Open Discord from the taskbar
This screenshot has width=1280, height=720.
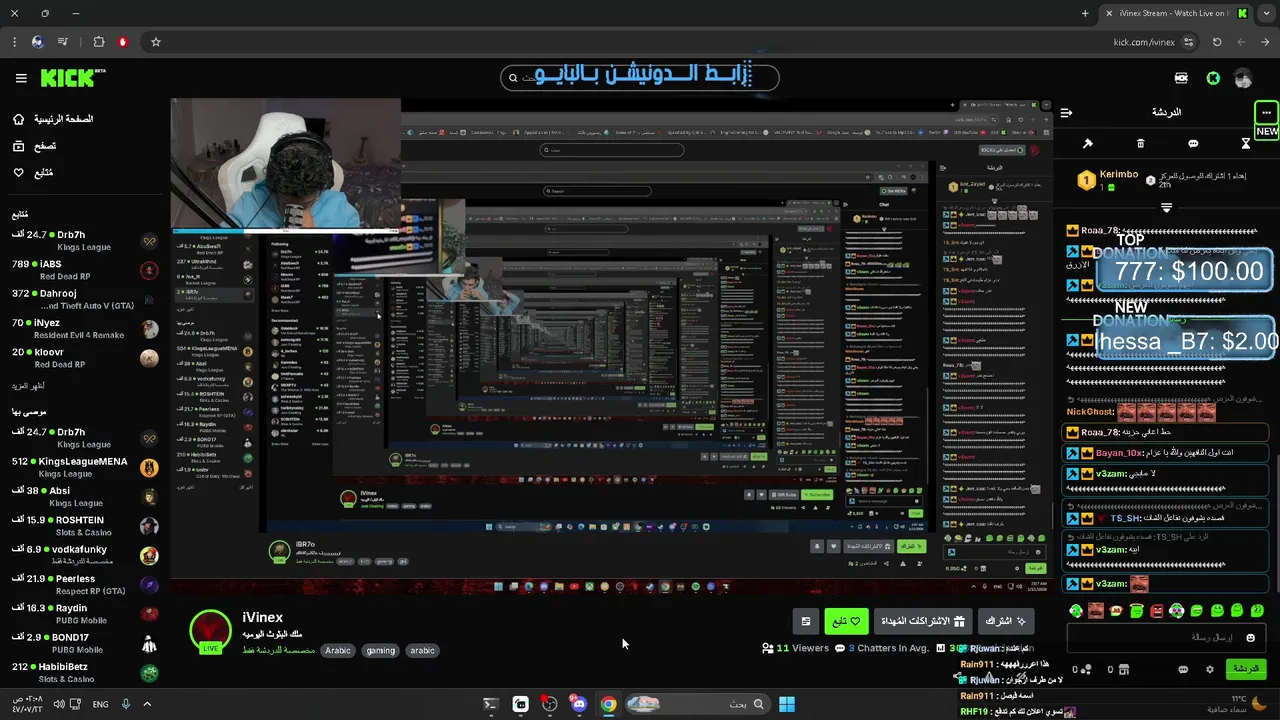pyautogui.click(x=579, y=704)
